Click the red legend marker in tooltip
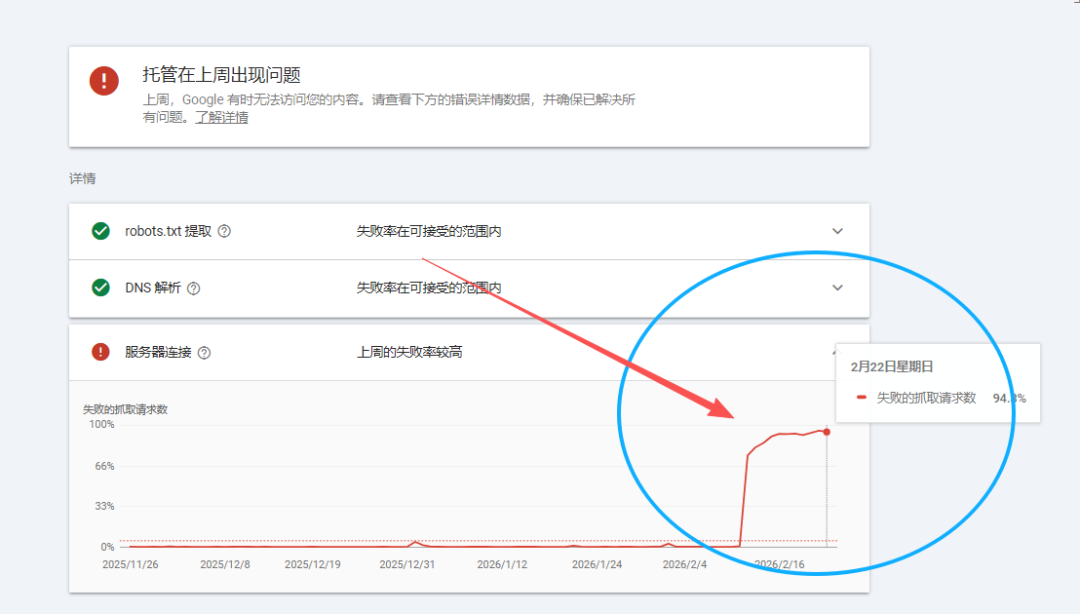This screenshot has width=1080, height=614. (861, 398)
